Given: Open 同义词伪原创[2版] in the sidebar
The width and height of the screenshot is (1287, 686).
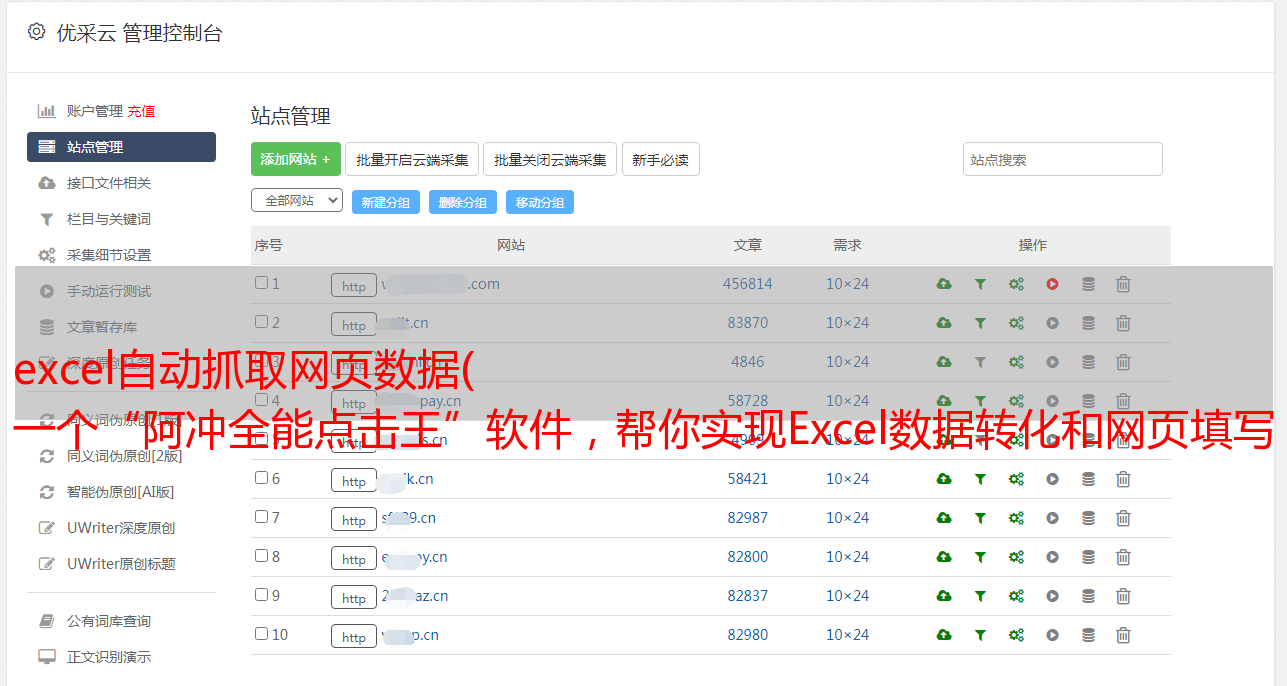Looking at the screenshot, I should [x=125, y=456].
